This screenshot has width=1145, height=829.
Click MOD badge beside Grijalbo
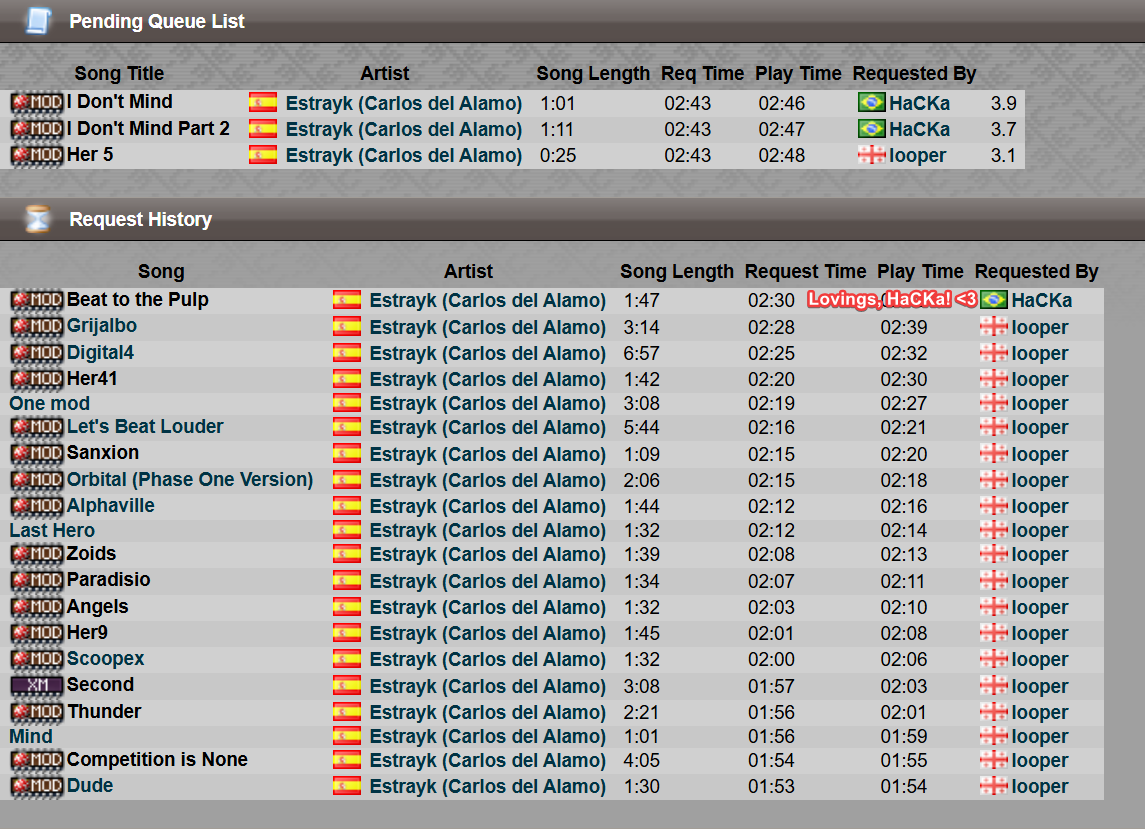point(37,326)
